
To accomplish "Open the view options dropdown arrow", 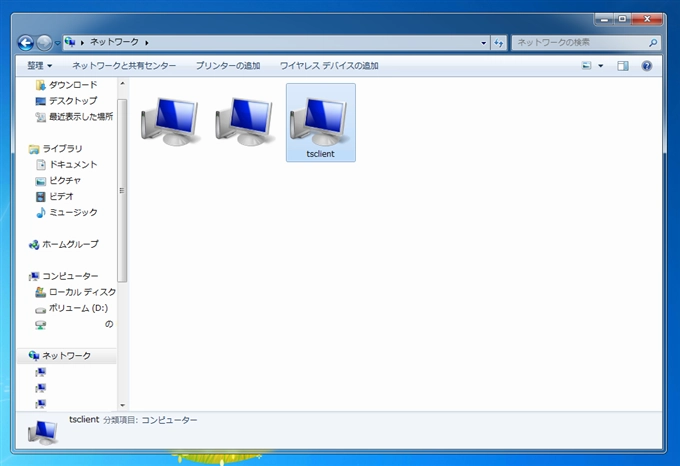I will tap(601, 66).
